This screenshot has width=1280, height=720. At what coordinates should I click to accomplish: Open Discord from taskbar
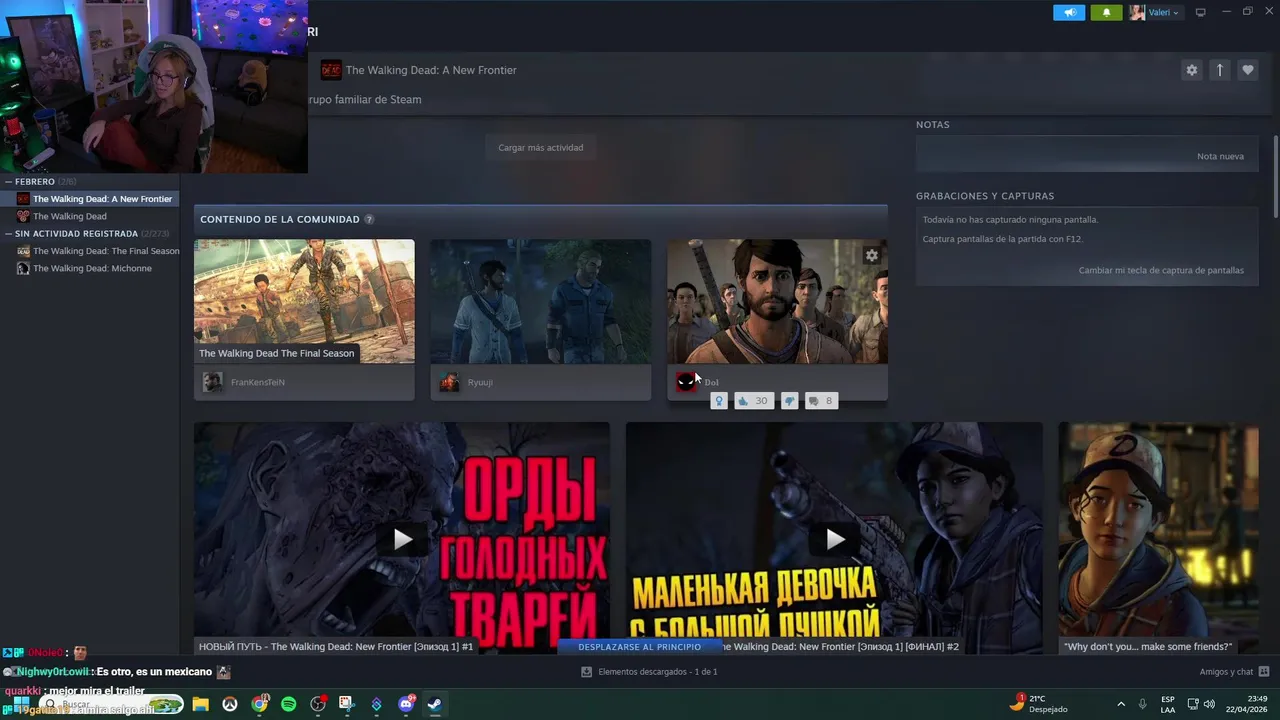coord(406,704)
